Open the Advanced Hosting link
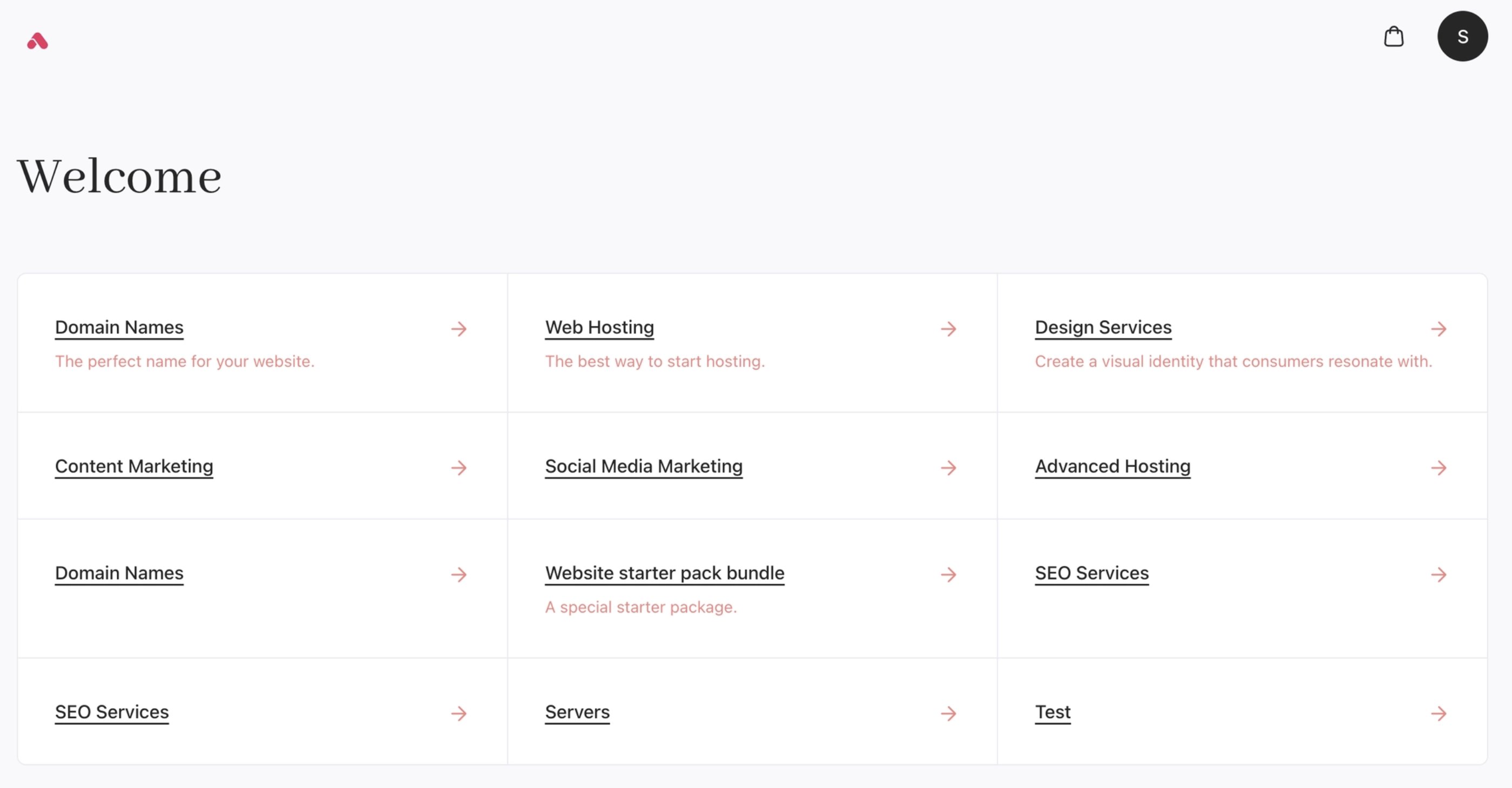The height and width of the screenshot is (788, 1512). [x=1112, y=466]
